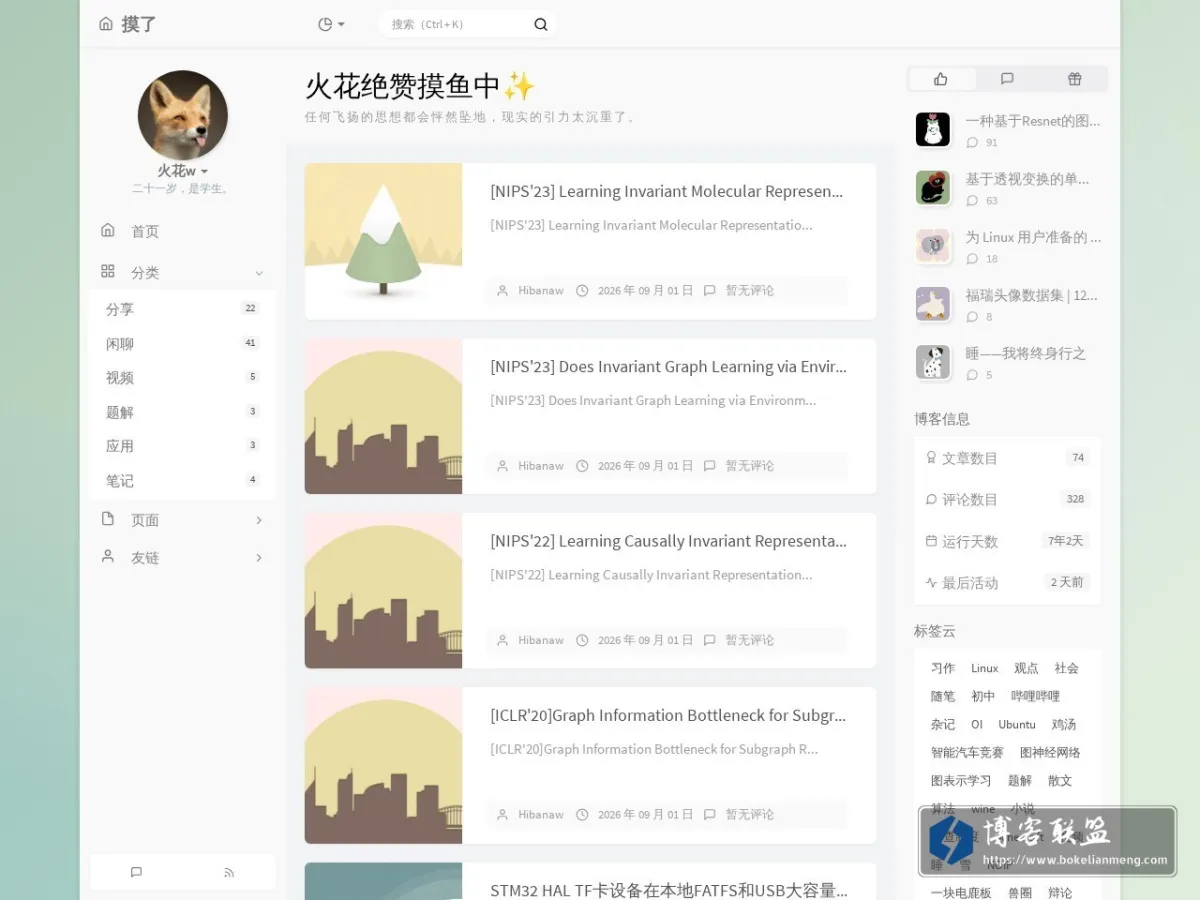The width and height of the screenshot is (1200, 900).
Task: Click the magnifier search icon
Action: (x=541, y=24)
